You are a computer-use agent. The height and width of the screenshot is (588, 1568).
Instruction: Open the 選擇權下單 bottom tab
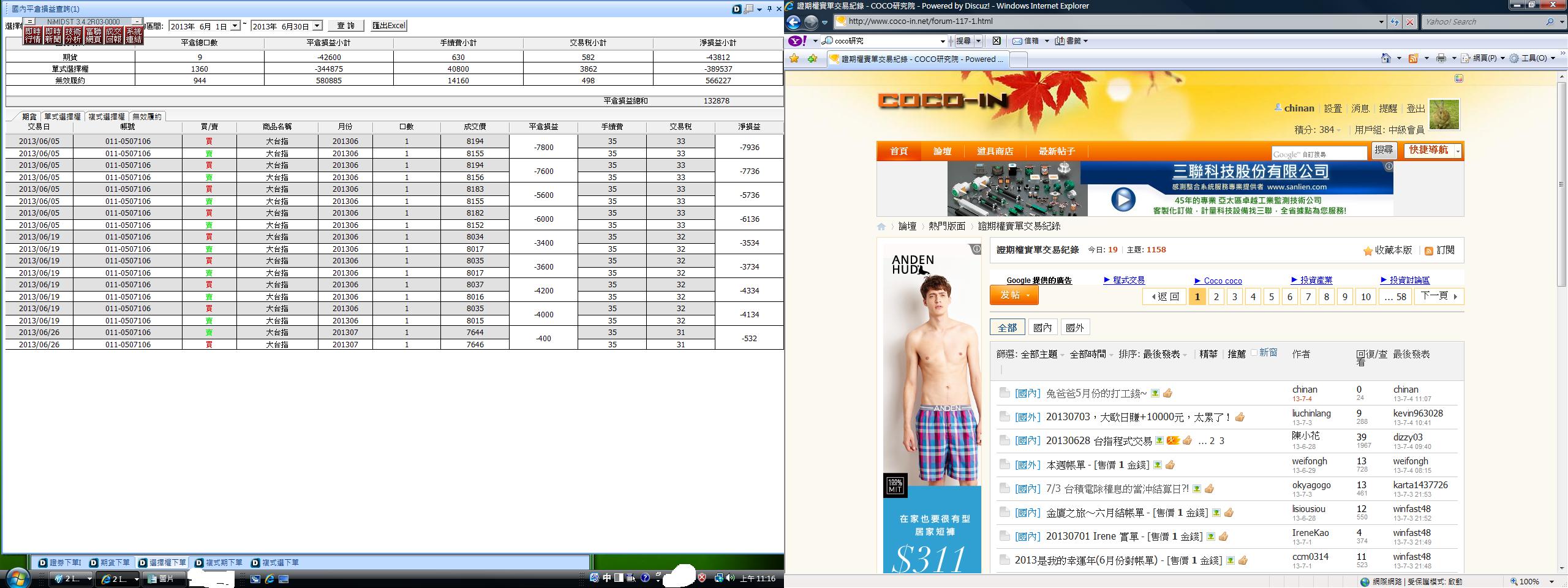[162, 562]
